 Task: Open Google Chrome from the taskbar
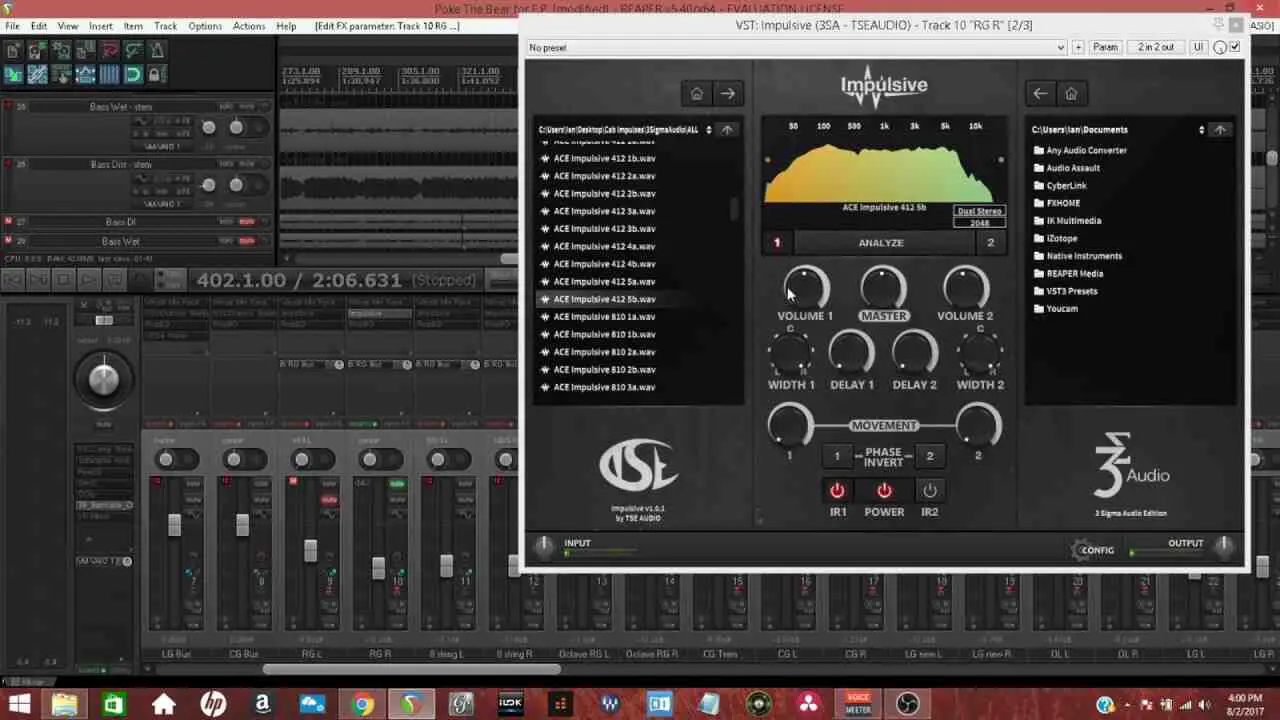click(362, 705)
